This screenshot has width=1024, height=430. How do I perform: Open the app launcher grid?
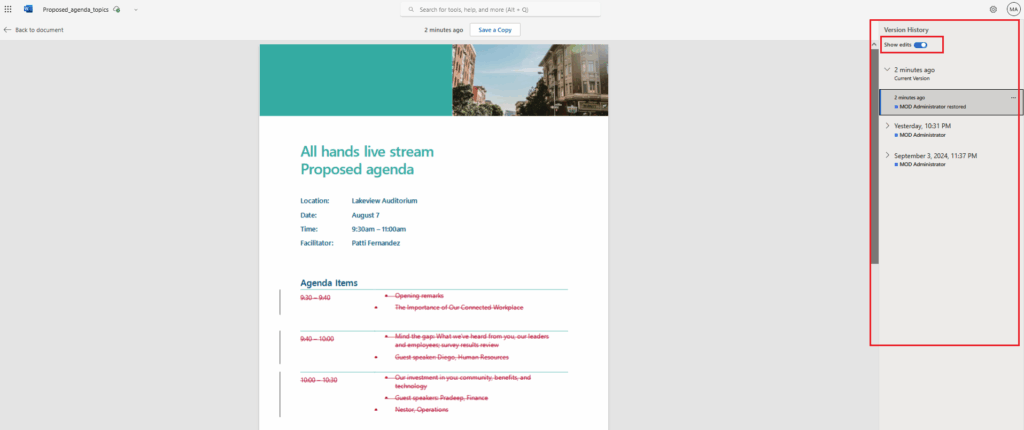8,9
